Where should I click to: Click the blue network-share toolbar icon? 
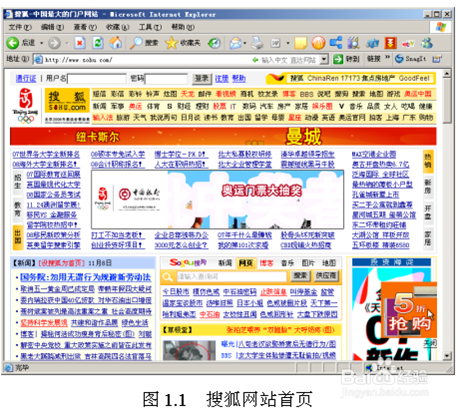(336, 43)
